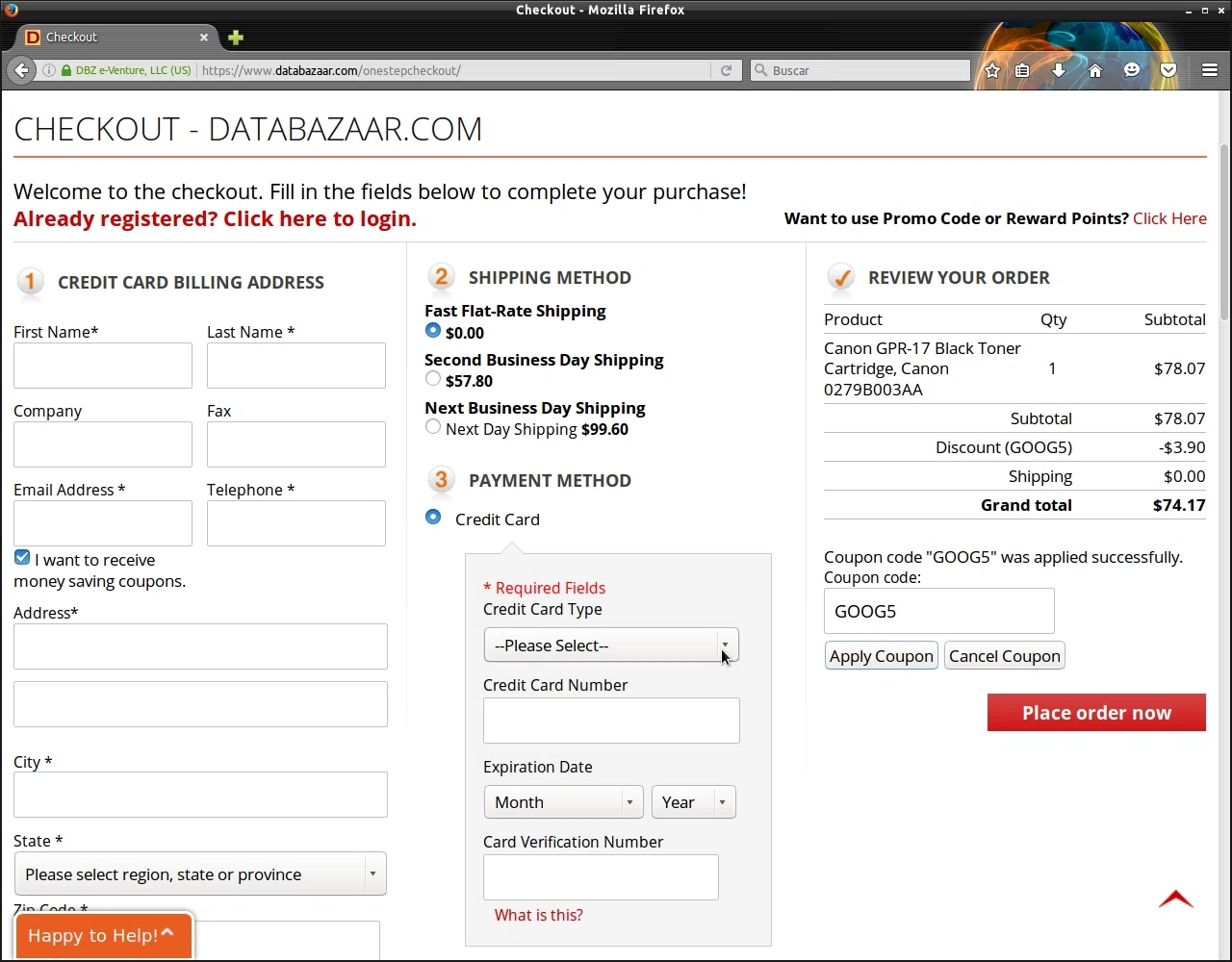
Task: Open the site information icon in address bar
Action: [x=49, y=70]
